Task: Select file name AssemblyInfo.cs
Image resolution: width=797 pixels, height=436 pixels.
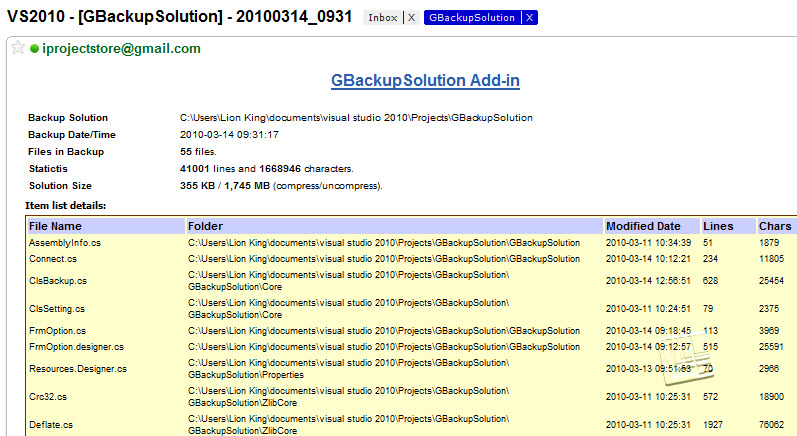Action: tap(65, 243)
